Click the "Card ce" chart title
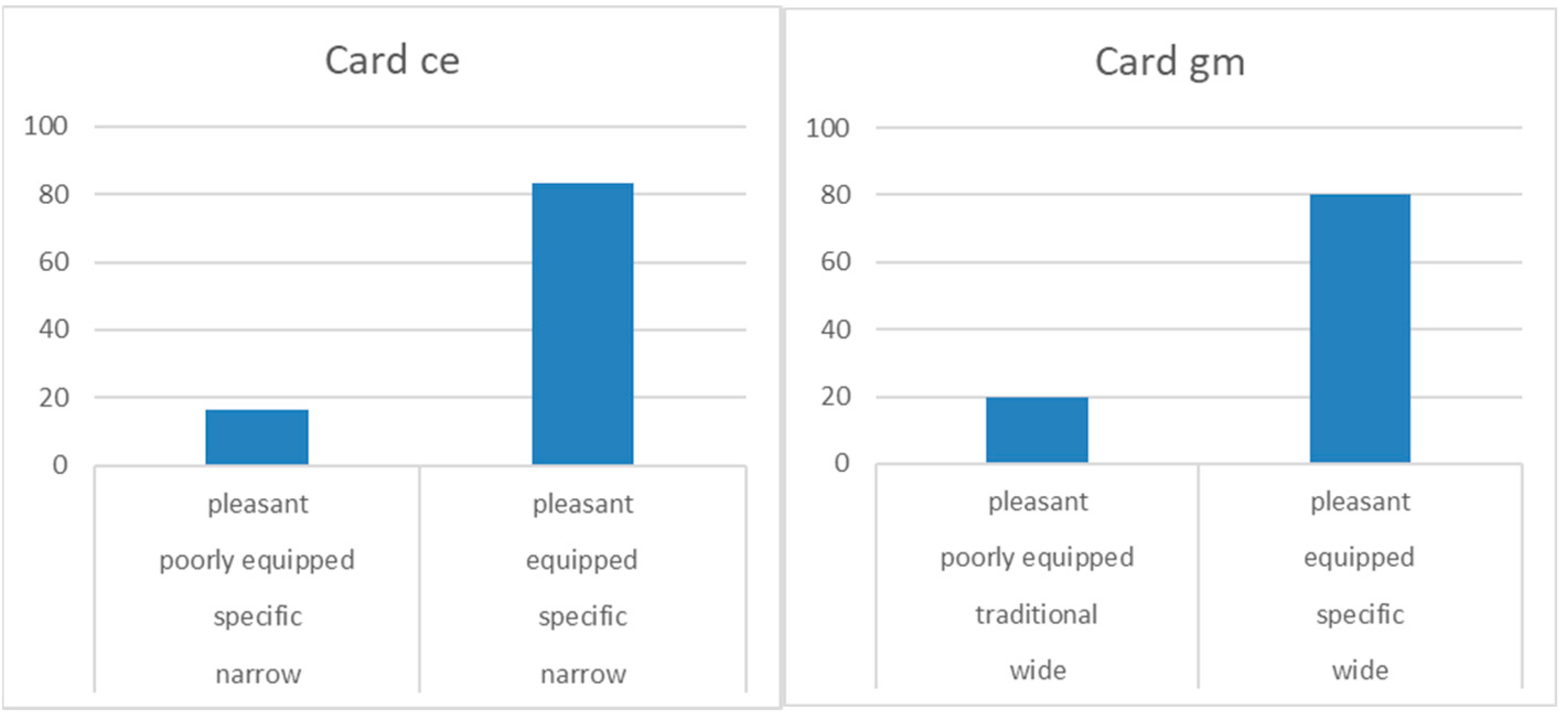This screenshot has height=718, width=1568. point(392,61)
